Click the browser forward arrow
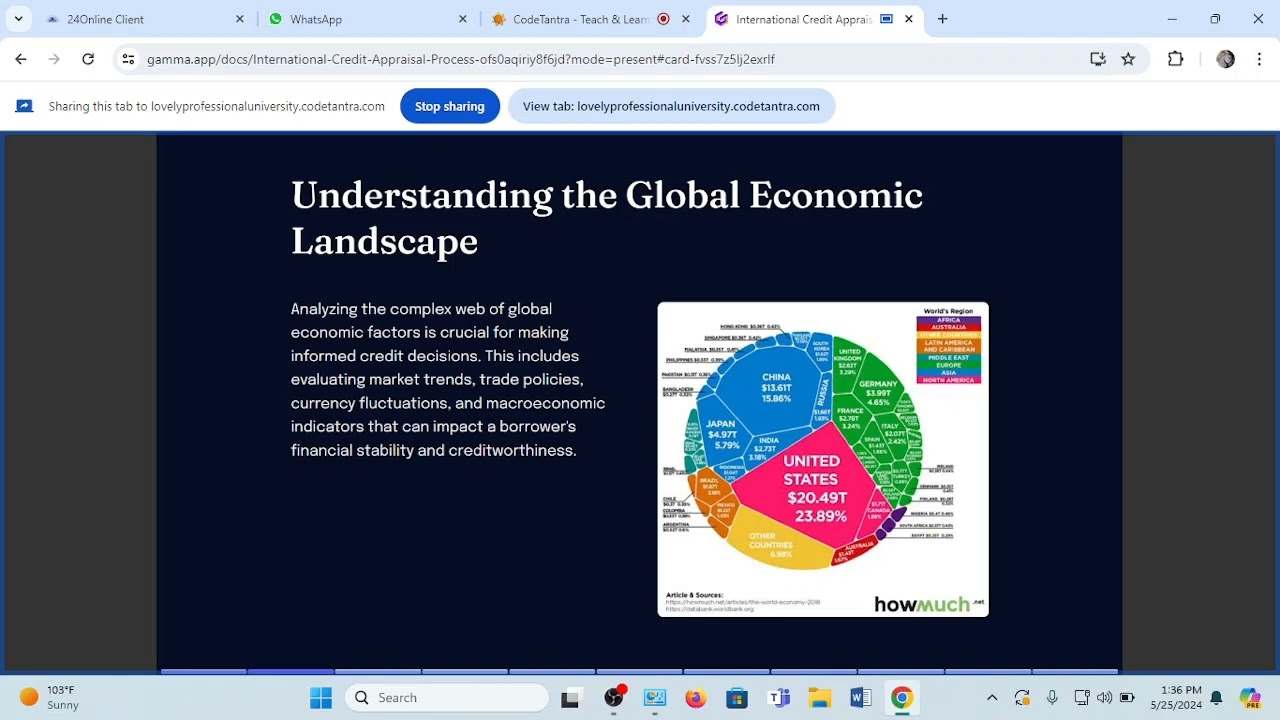The height and width of the screenshot is (720, 1280). [54, 59]
